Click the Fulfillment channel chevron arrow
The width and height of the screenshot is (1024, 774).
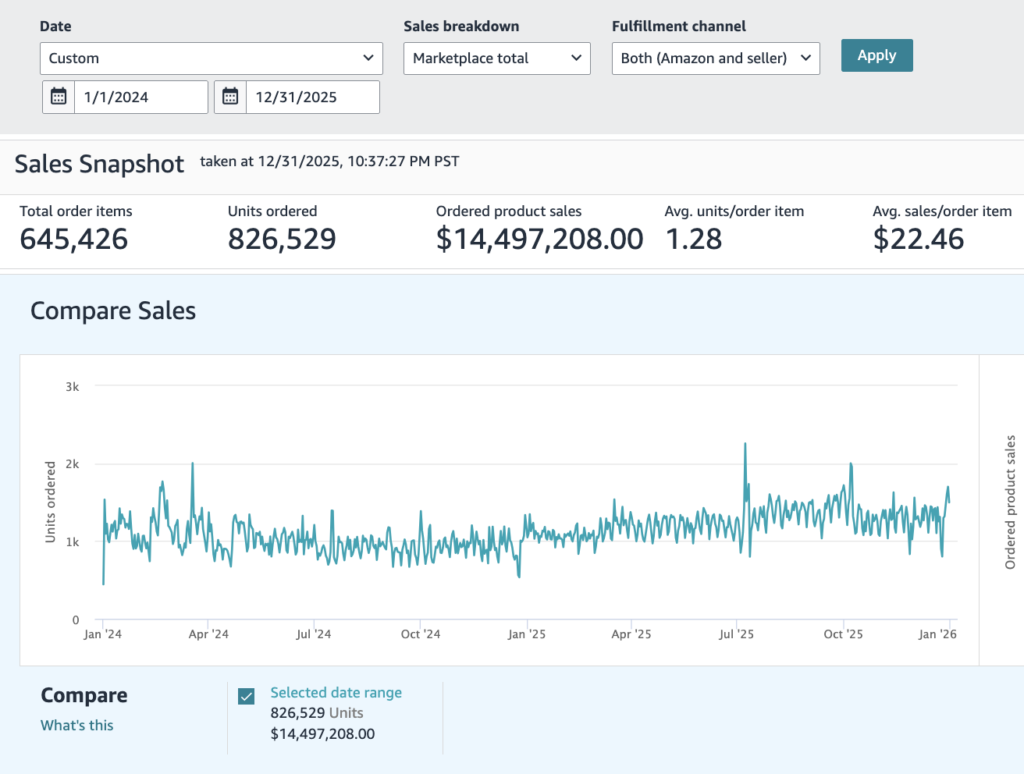[806, 58]
